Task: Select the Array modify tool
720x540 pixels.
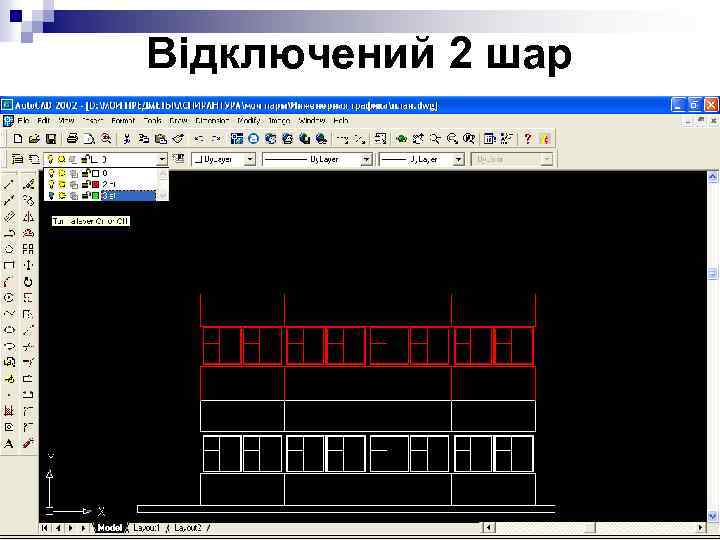Action: coord(28,249)
